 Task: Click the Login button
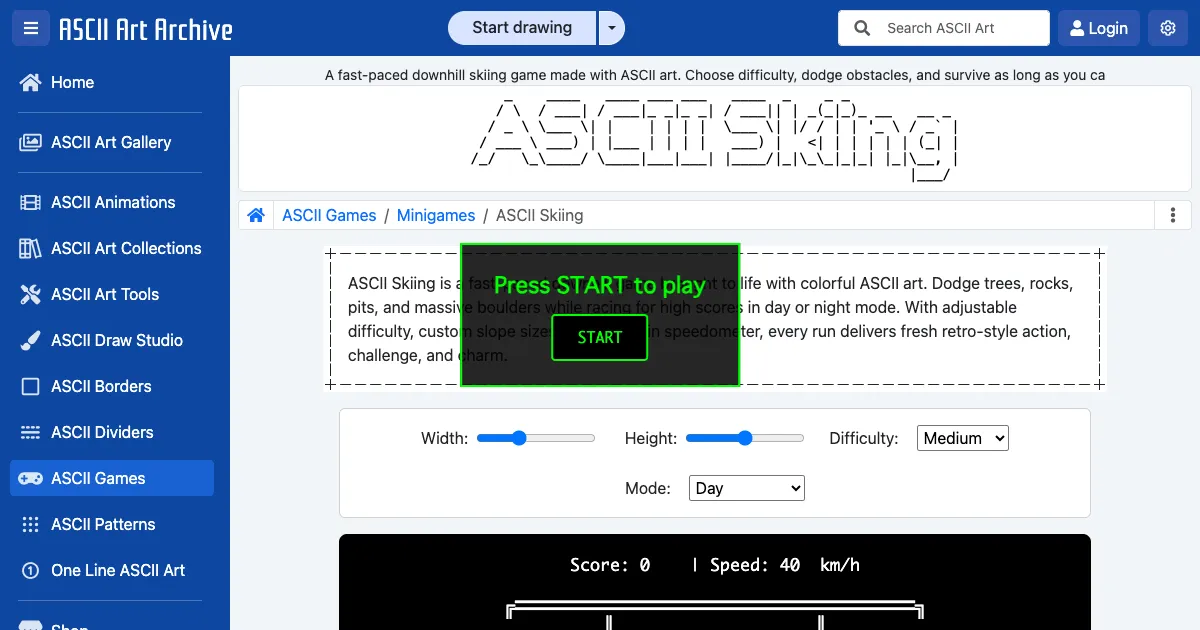pyautogui.click(x=1098, y=28)
